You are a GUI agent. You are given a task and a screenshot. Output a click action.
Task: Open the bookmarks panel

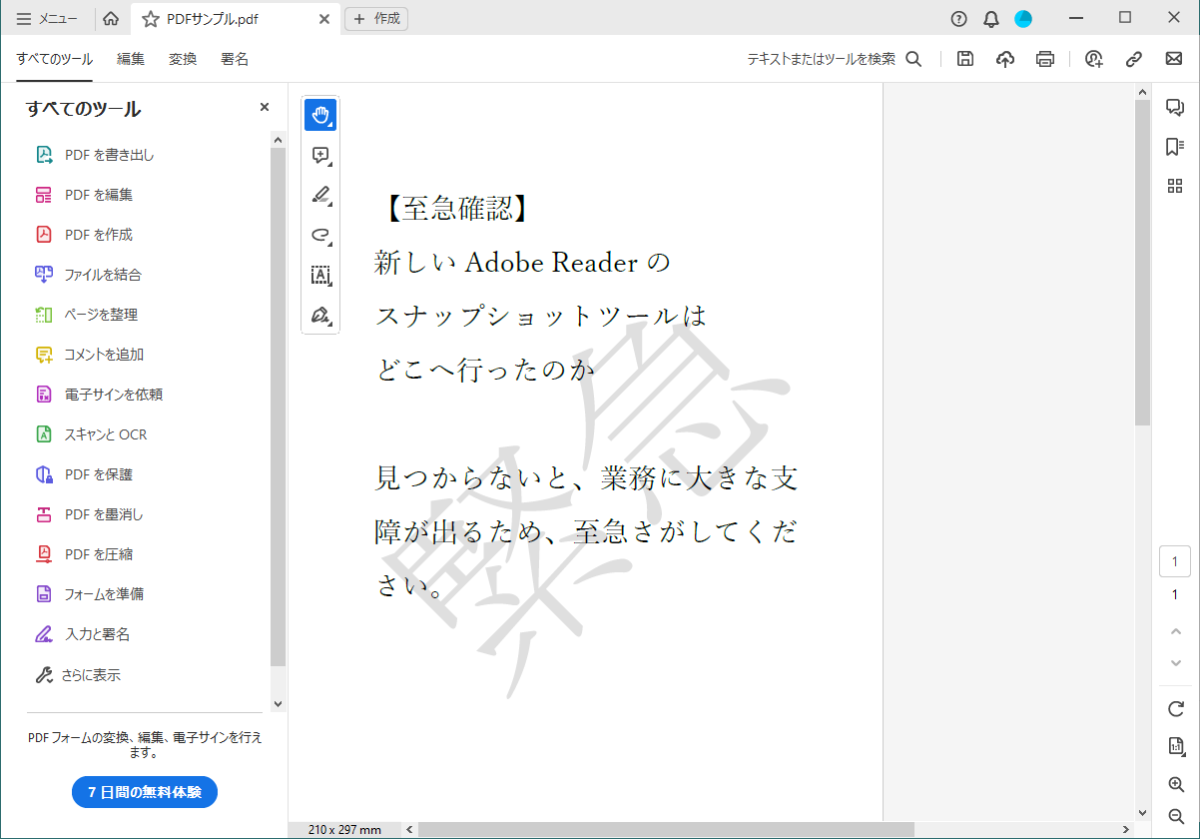point(1175,147)
